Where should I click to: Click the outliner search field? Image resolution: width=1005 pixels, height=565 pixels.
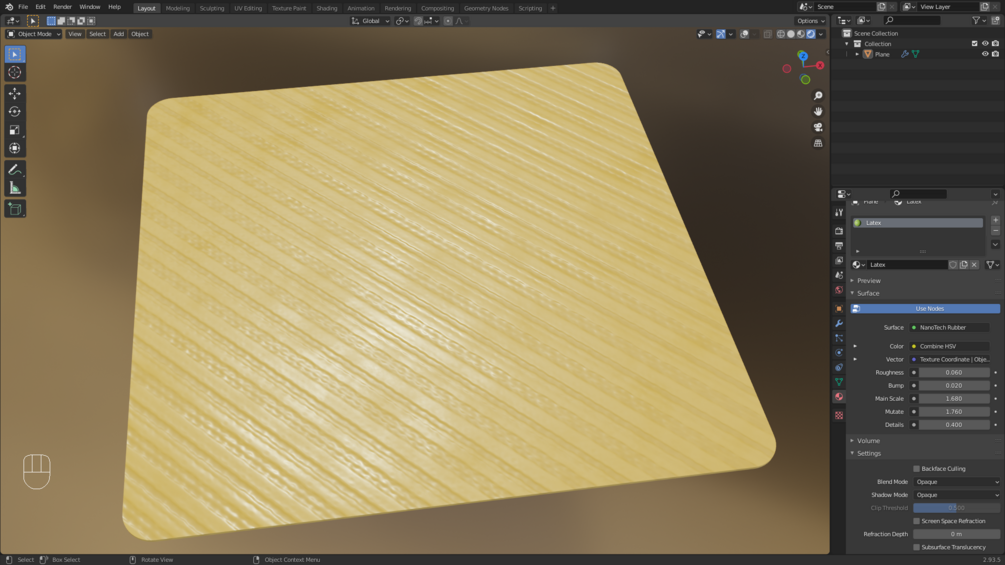pos(912,20)
